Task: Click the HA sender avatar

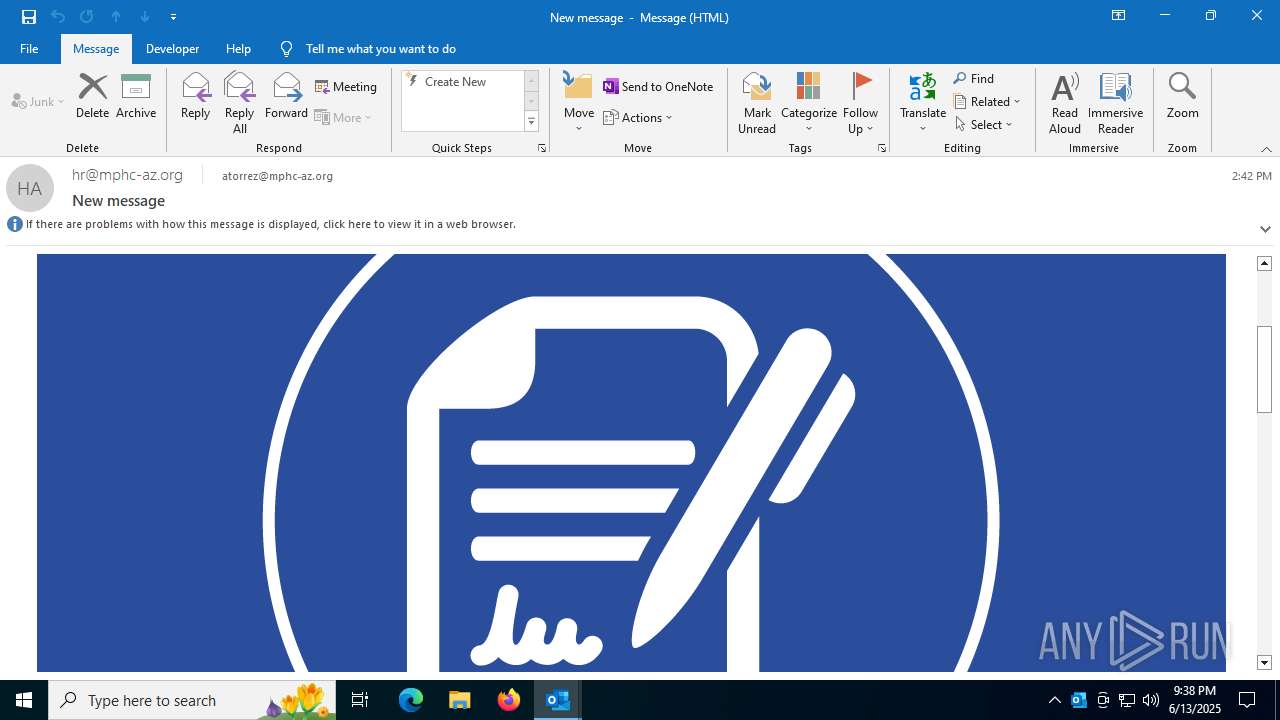Action: 30,188
